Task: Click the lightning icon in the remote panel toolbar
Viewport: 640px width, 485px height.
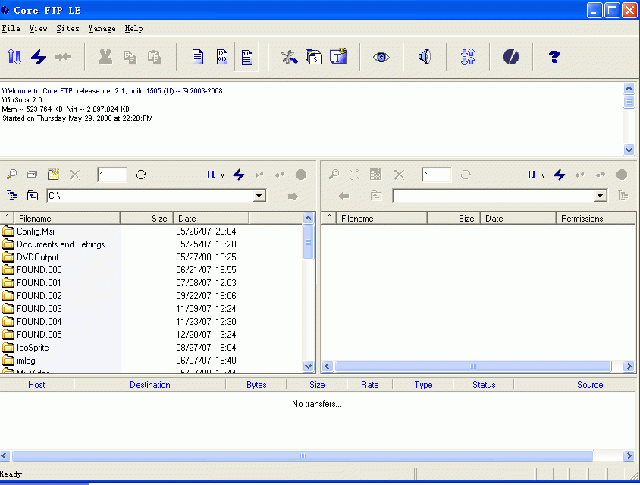Action: pos(560,175)
